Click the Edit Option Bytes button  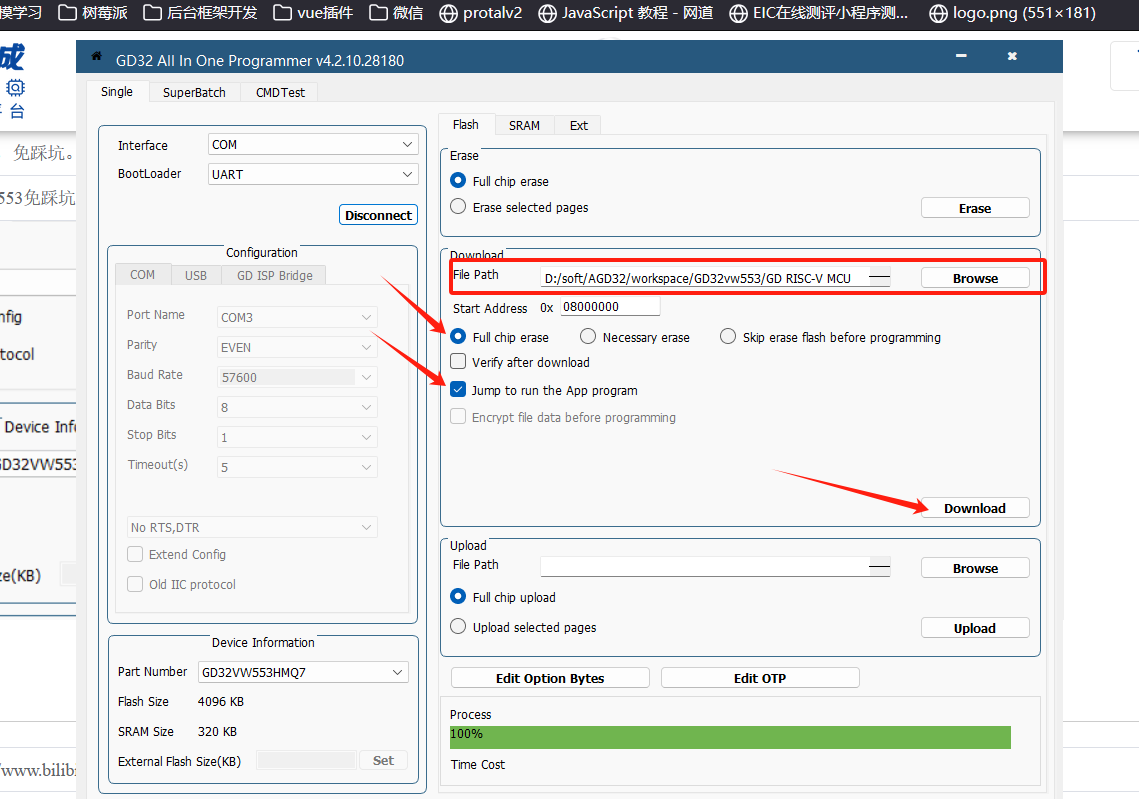click(x=550, y=678)
